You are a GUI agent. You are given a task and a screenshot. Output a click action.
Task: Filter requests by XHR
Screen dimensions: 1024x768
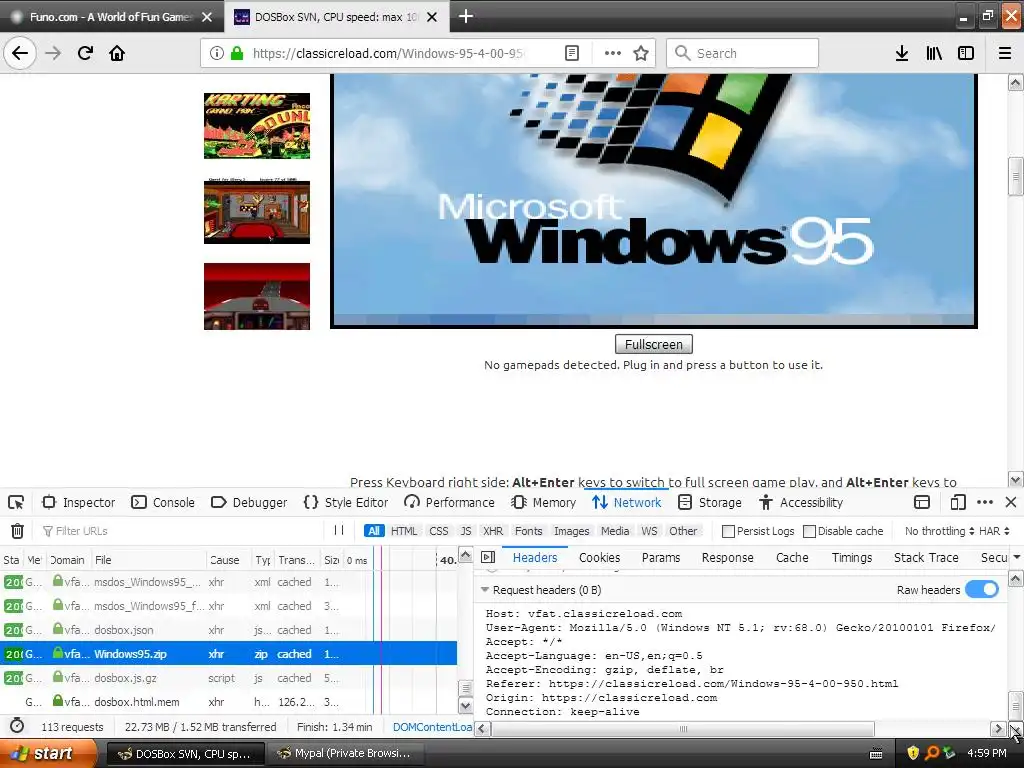pos(492,531)
